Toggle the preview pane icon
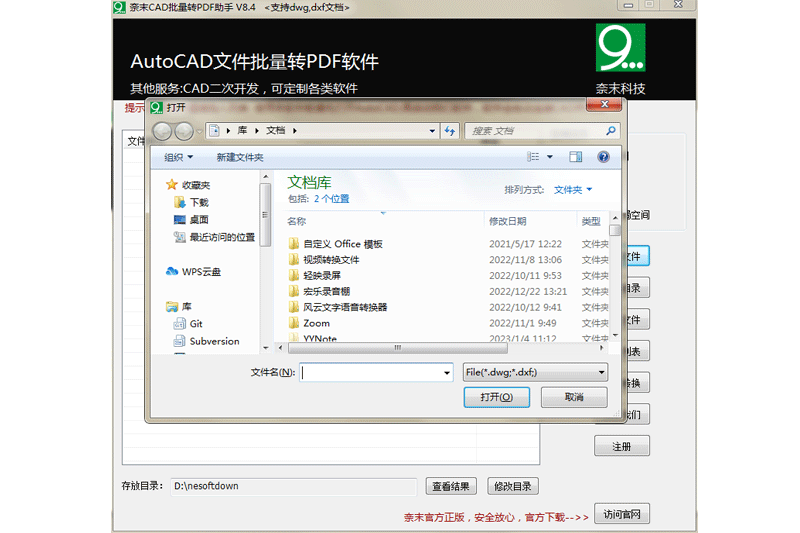The width and height of the screenshot is (800, 533). (576, 157)
